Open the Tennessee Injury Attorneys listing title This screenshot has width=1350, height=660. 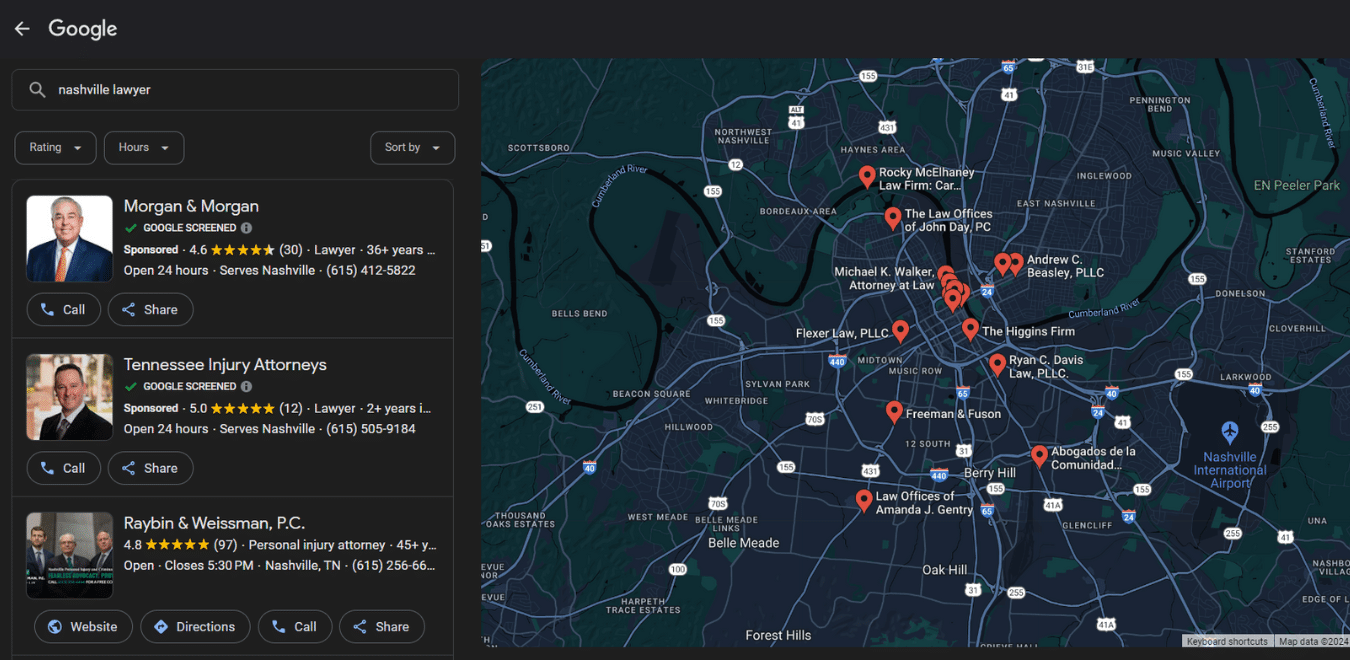click(225, 365)
